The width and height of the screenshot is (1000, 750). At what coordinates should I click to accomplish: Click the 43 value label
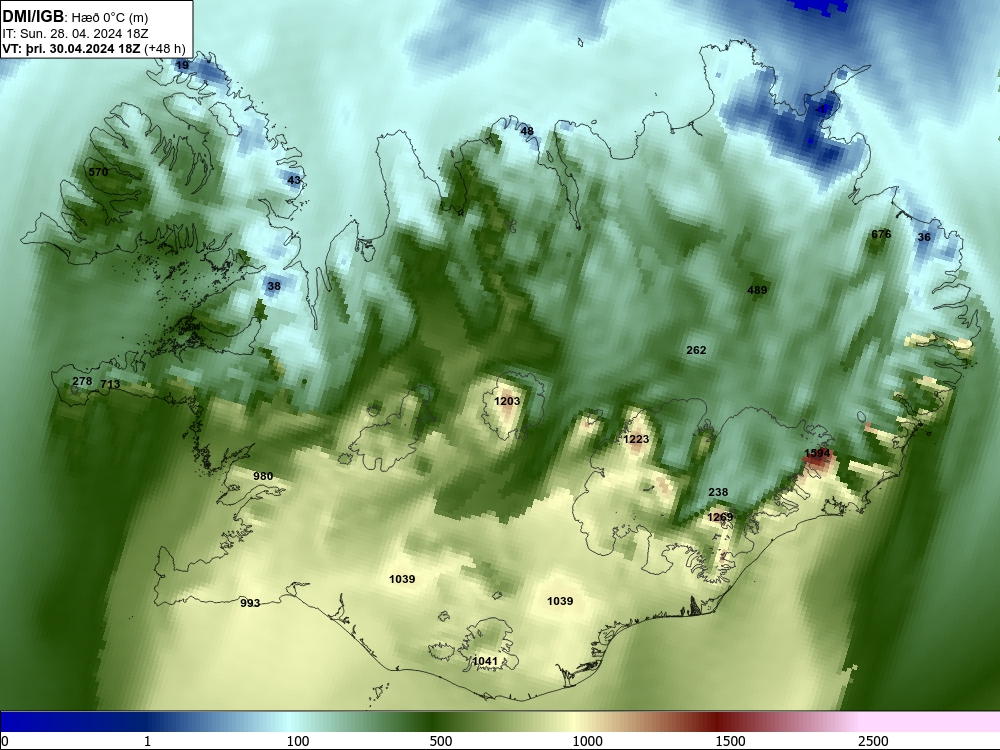(x=293, y=180)
